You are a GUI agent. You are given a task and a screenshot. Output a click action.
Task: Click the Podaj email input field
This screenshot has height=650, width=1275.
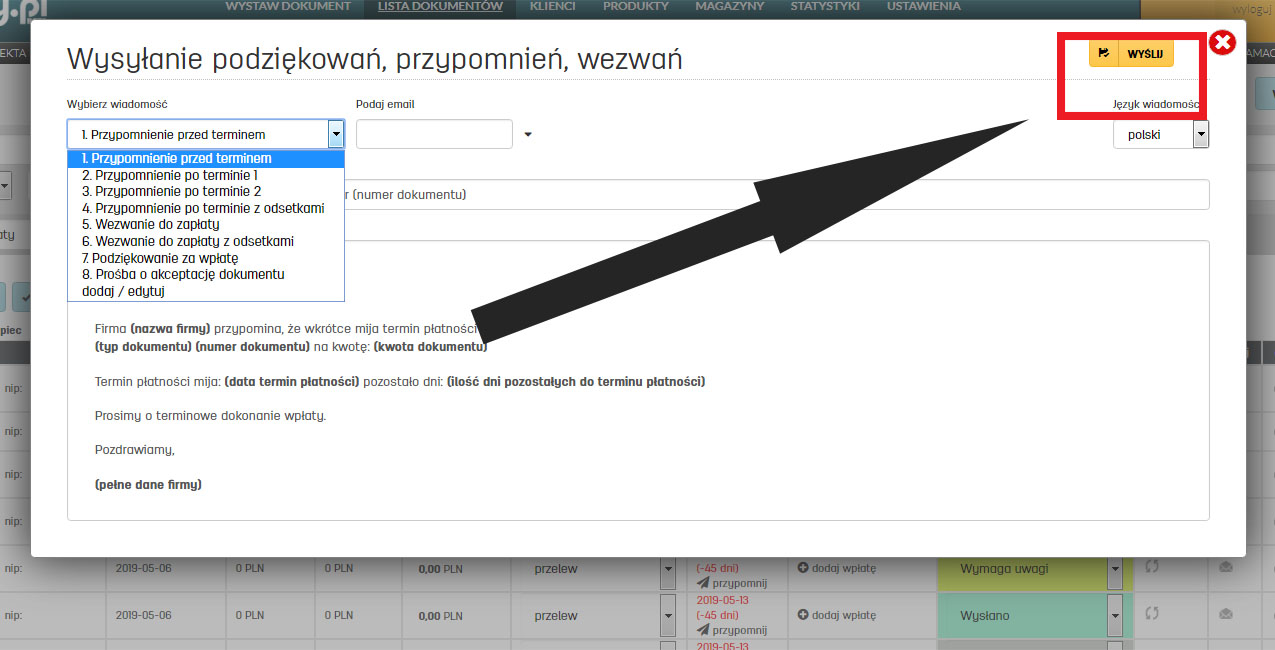click(434, 134)
